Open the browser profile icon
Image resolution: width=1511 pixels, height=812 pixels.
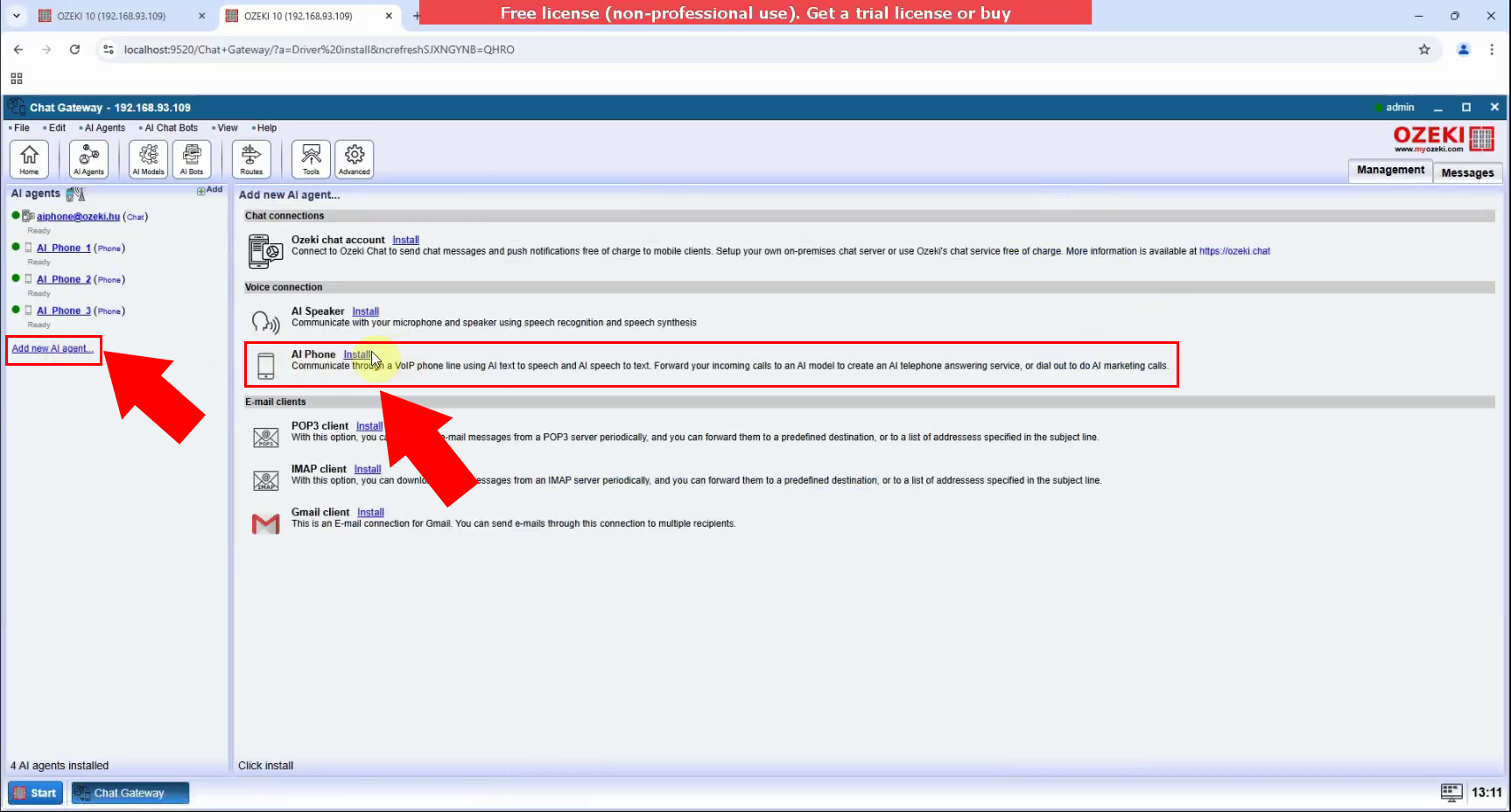coord(1463,50)
